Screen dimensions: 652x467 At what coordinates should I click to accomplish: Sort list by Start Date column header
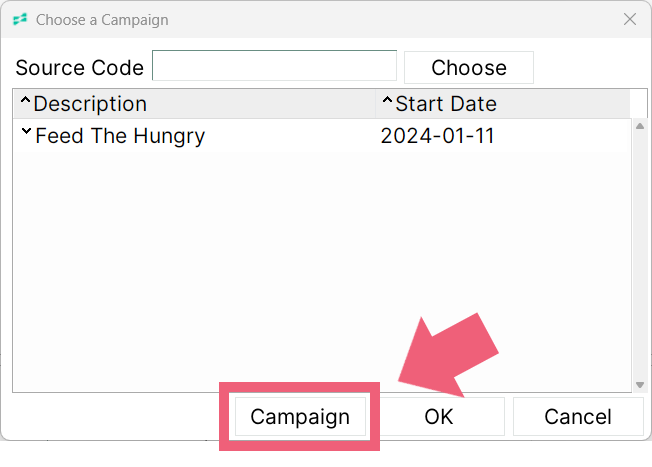(x=446, y=104)
